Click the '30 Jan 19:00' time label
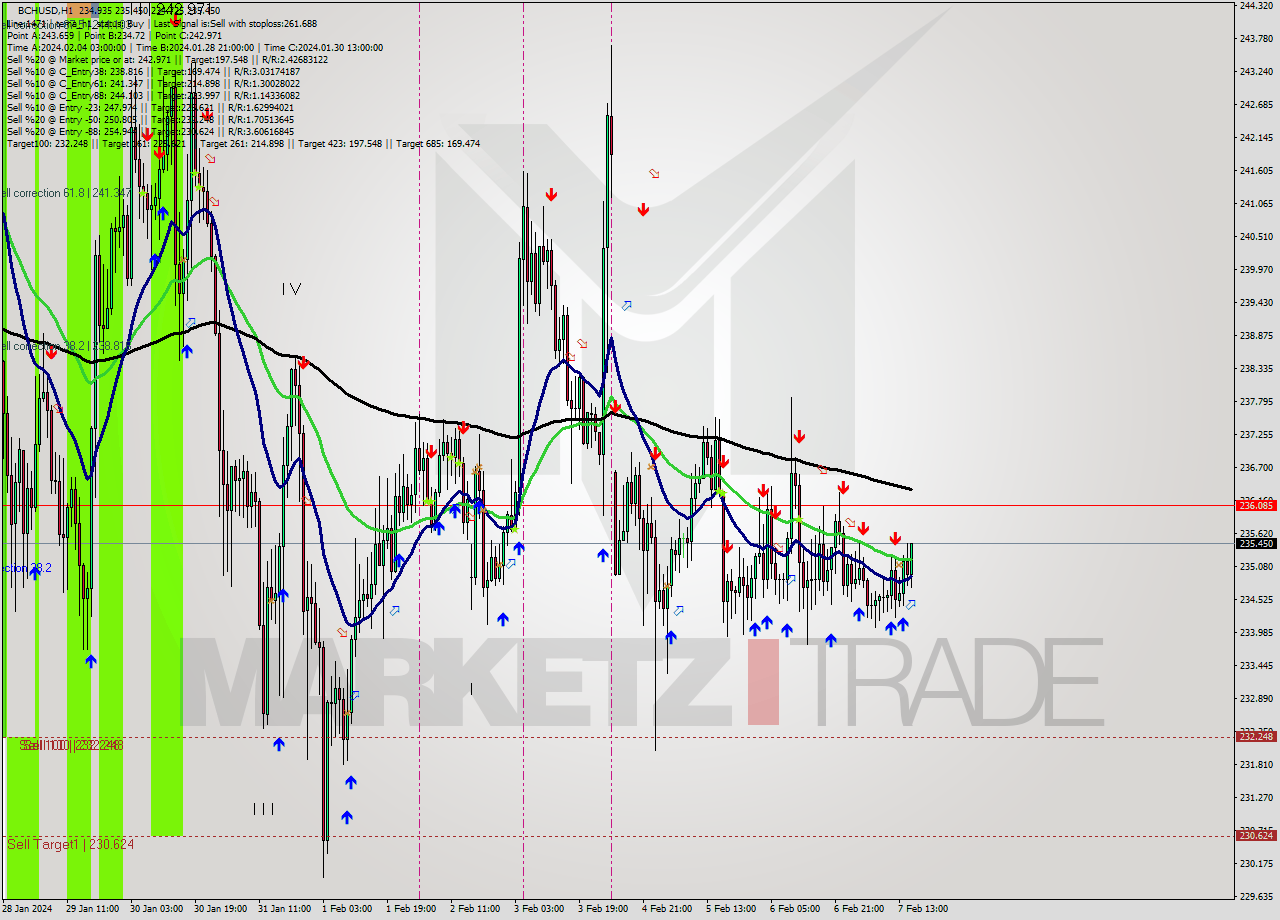 click(218, 909)
